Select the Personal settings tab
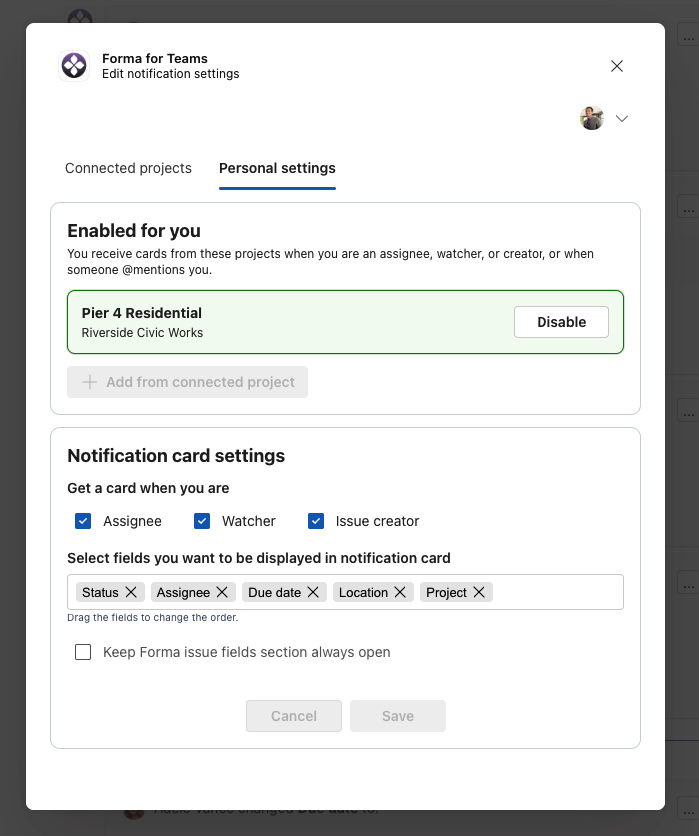This screenshot has height=836, width=699. 277,168
